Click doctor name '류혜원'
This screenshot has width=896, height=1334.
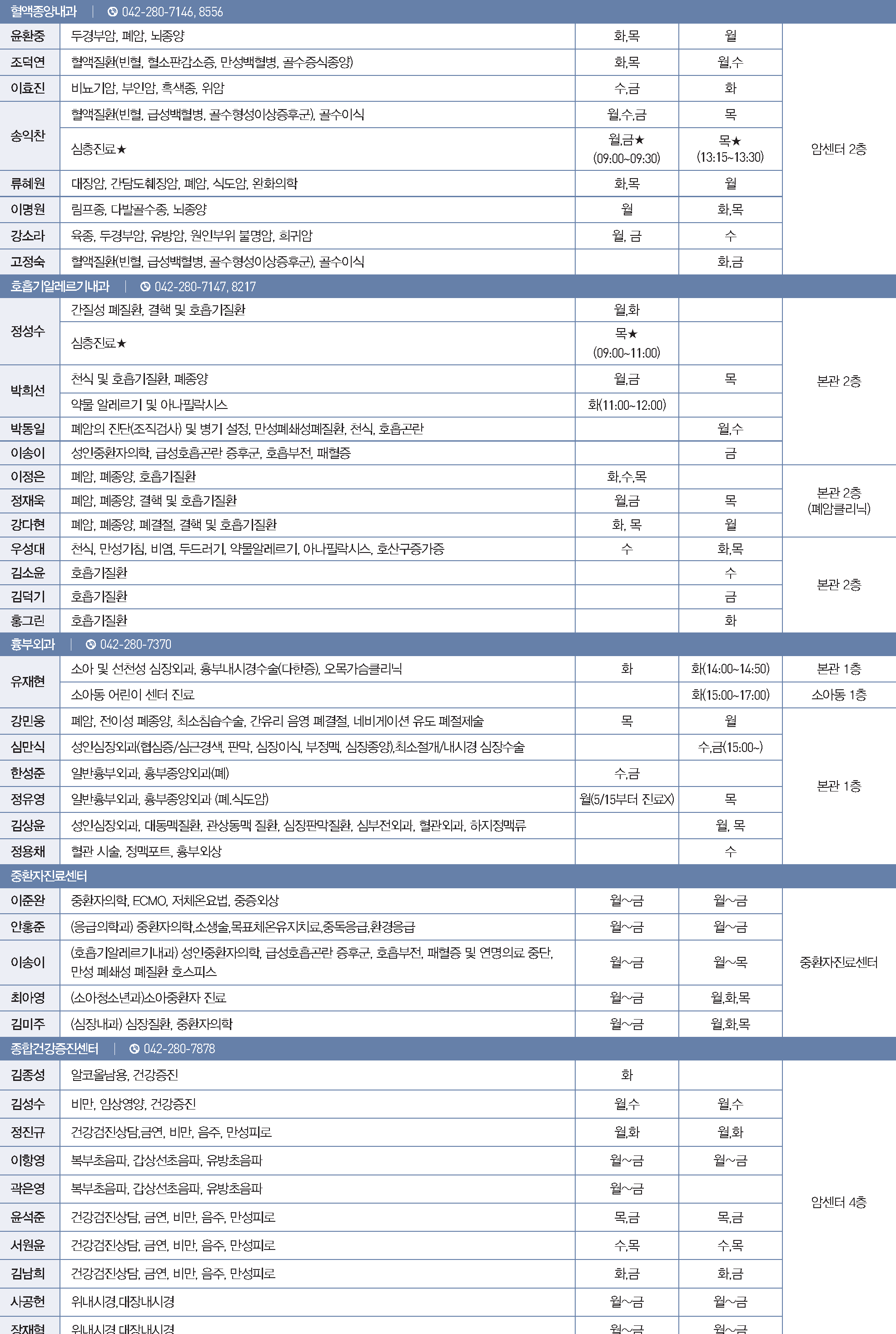pos(27,184)
